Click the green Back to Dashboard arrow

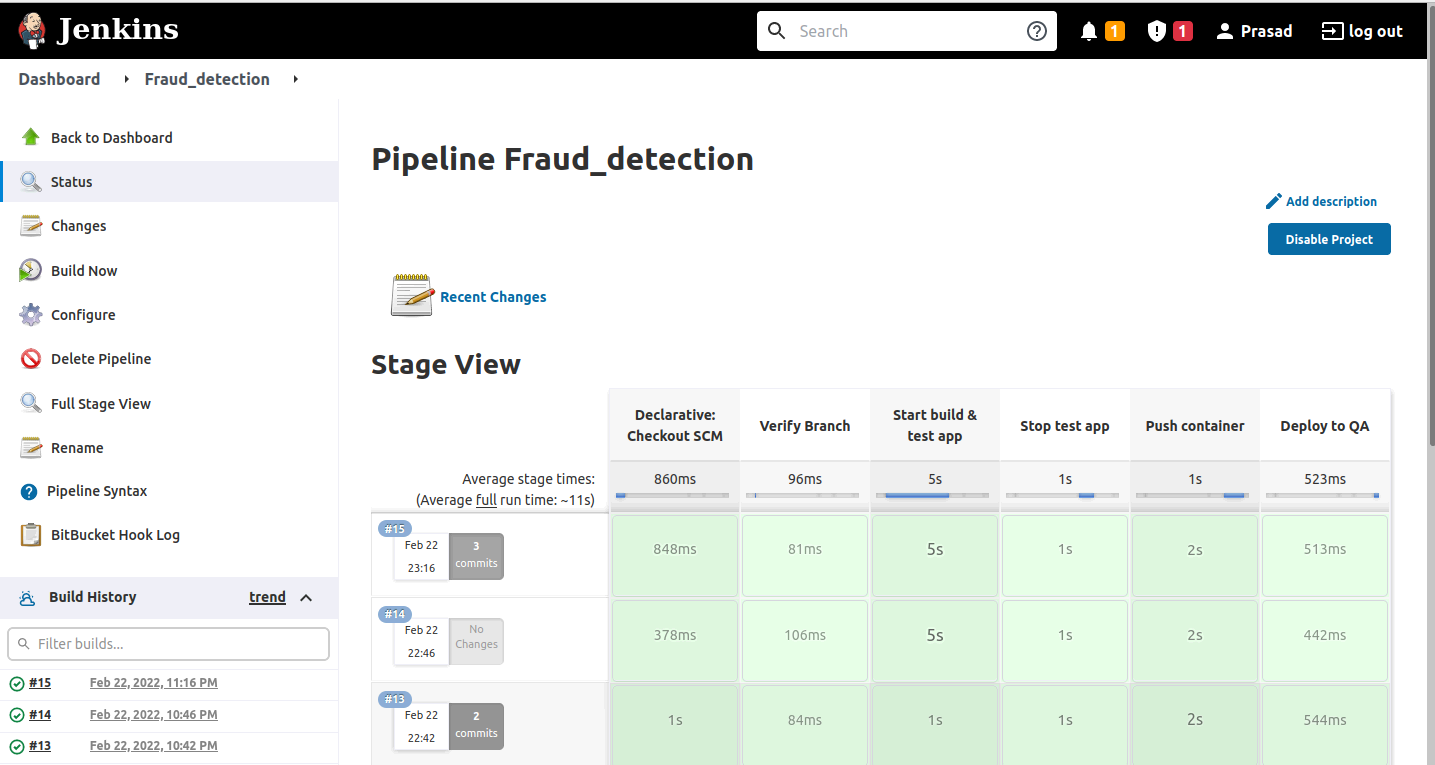(x=31, y=137)
